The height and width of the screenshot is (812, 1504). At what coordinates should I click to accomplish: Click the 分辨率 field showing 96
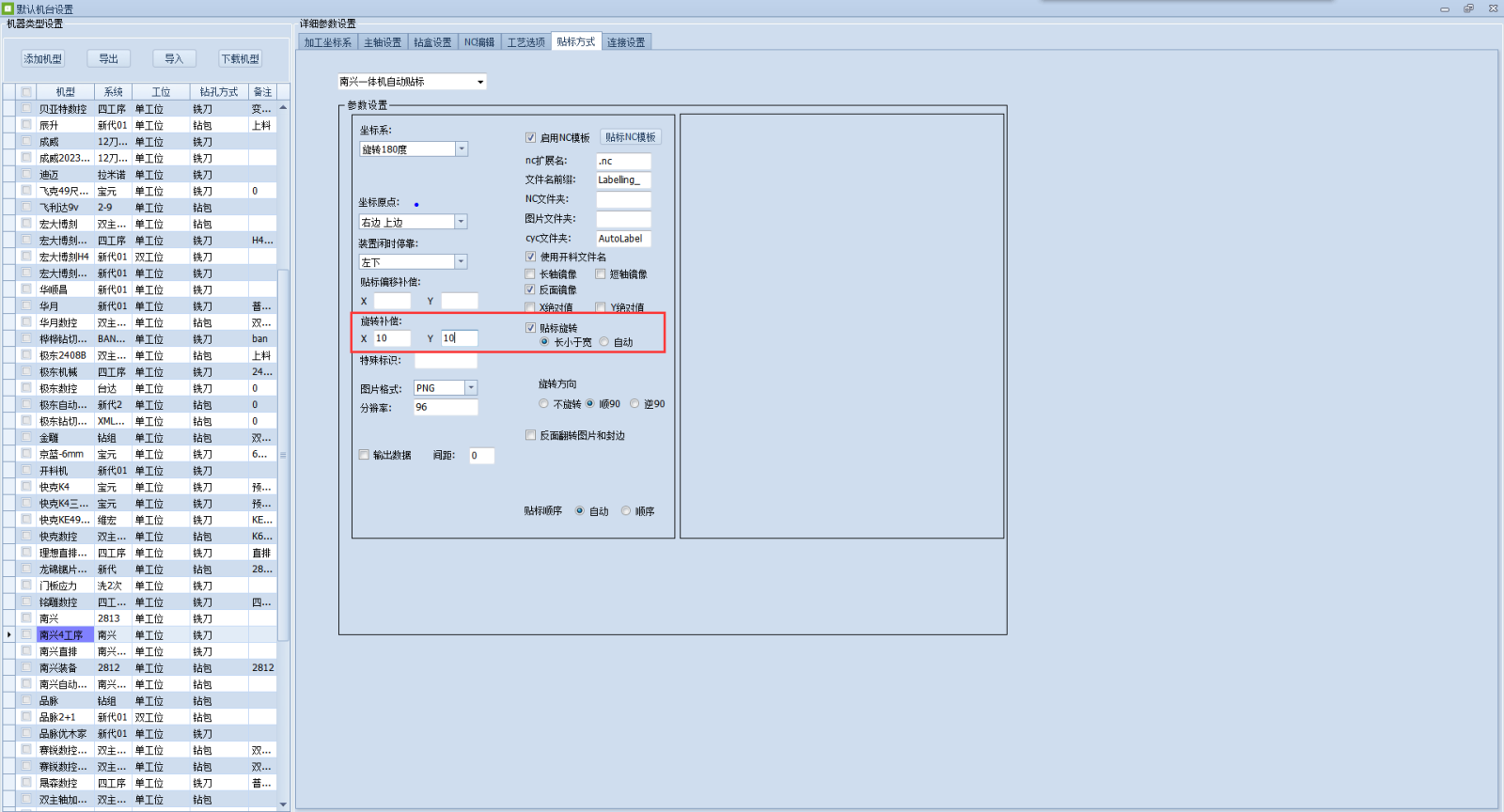pos(446,407)
